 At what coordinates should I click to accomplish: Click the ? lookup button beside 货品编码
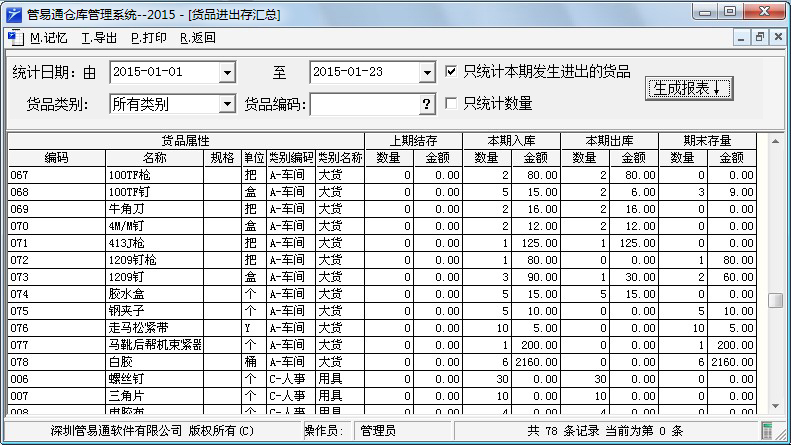click(x=427, y=104)
